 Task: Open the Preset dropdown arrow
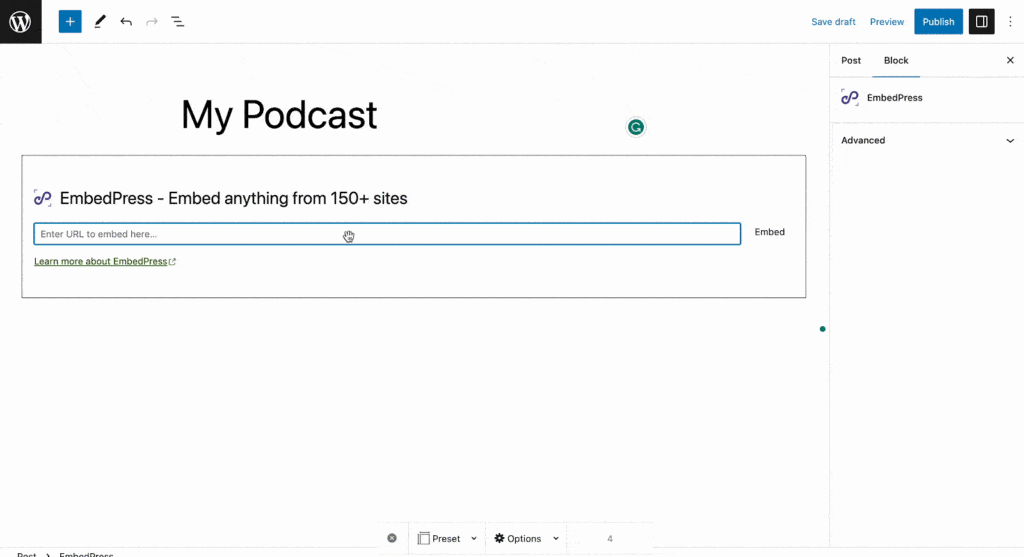click(x=474, y=539)
